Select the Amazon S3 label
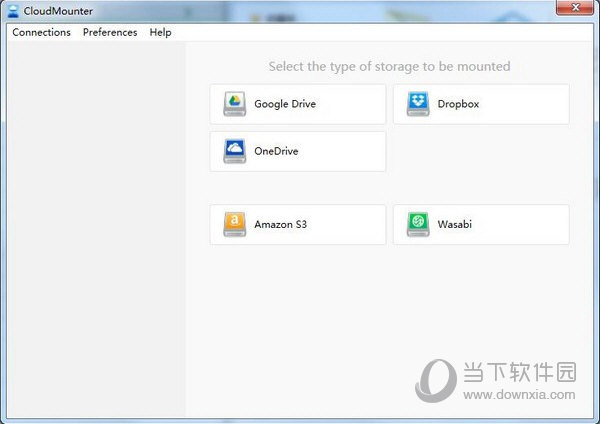The image size is (600, 424). pos(280,224)
